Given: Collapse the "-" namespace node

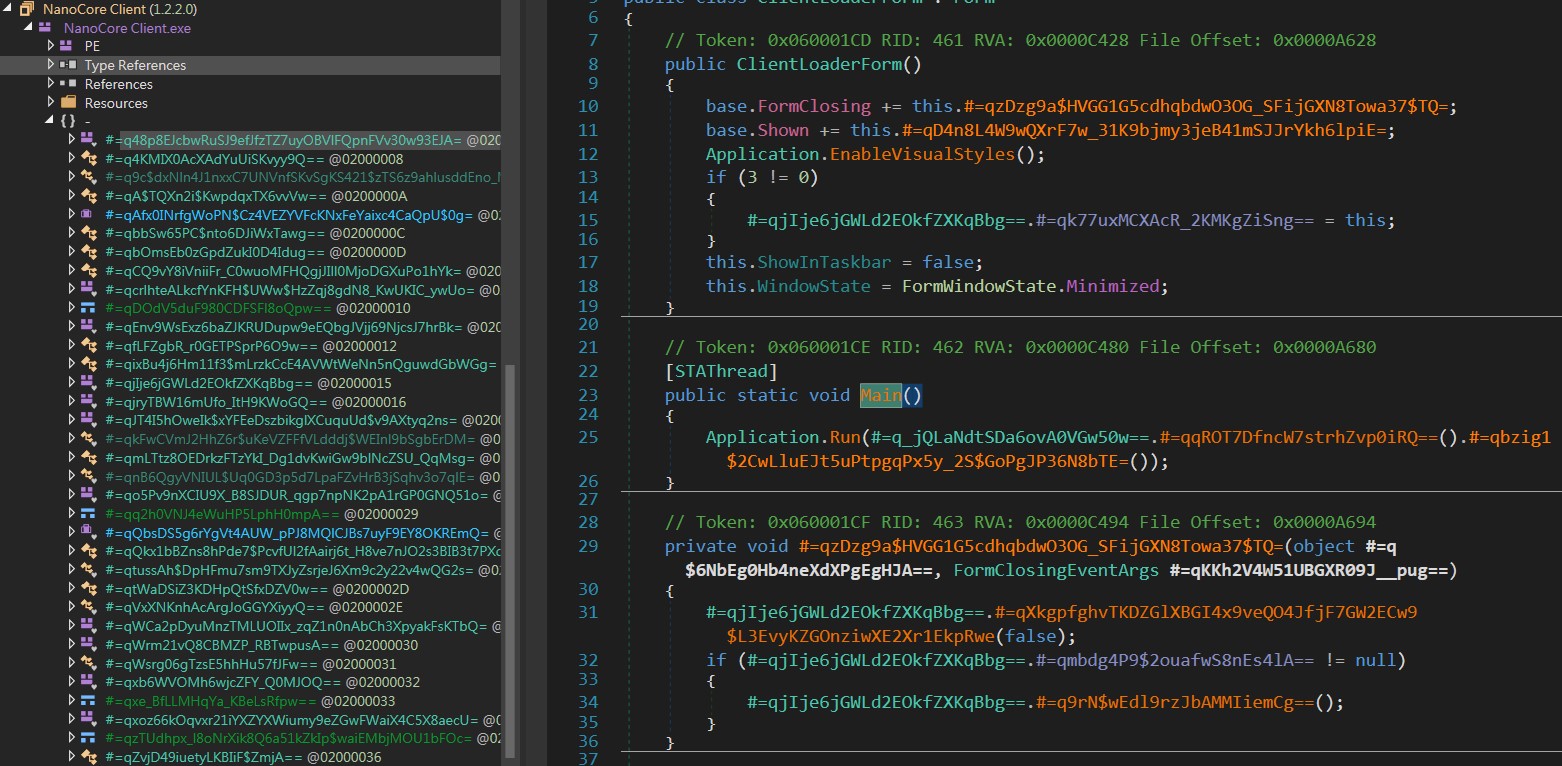Looking at the screenshot, I should tap(50, 121).
